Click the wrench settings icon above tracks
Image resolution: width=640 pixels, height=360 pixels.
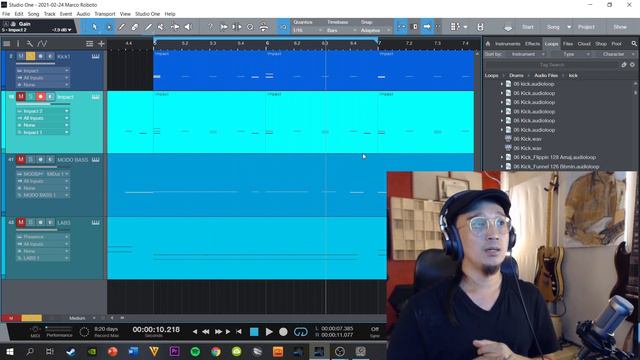[30, 44]
